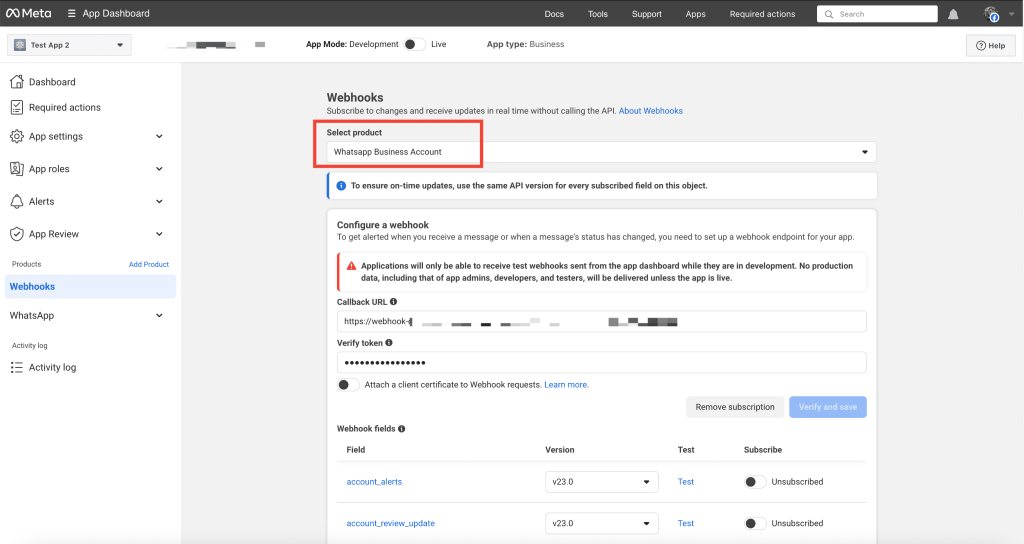
Task: Click the Required actions checklist icon
Action: [x=16, y=107]
